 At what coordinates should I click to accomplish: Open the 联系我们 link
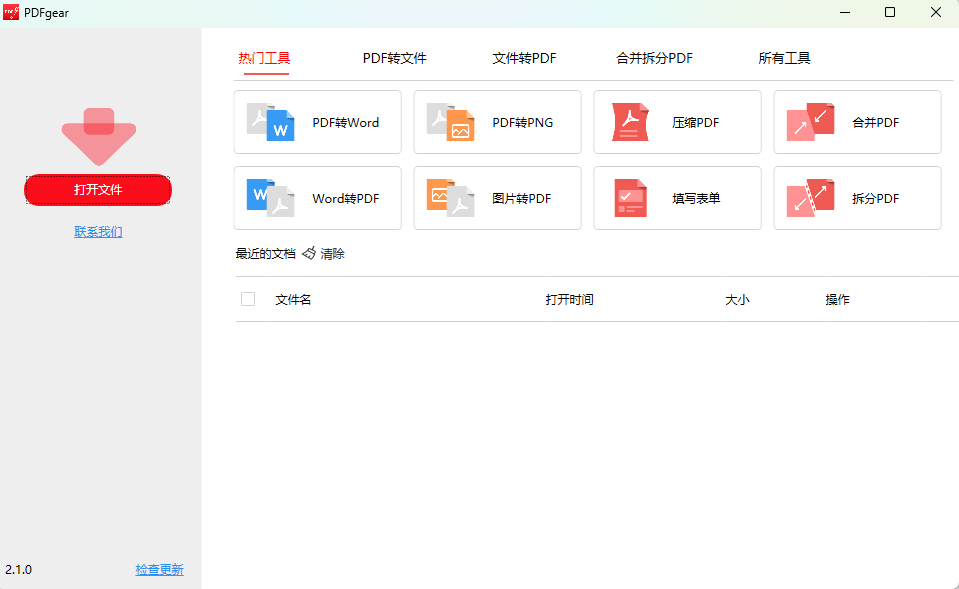(98, 232)
